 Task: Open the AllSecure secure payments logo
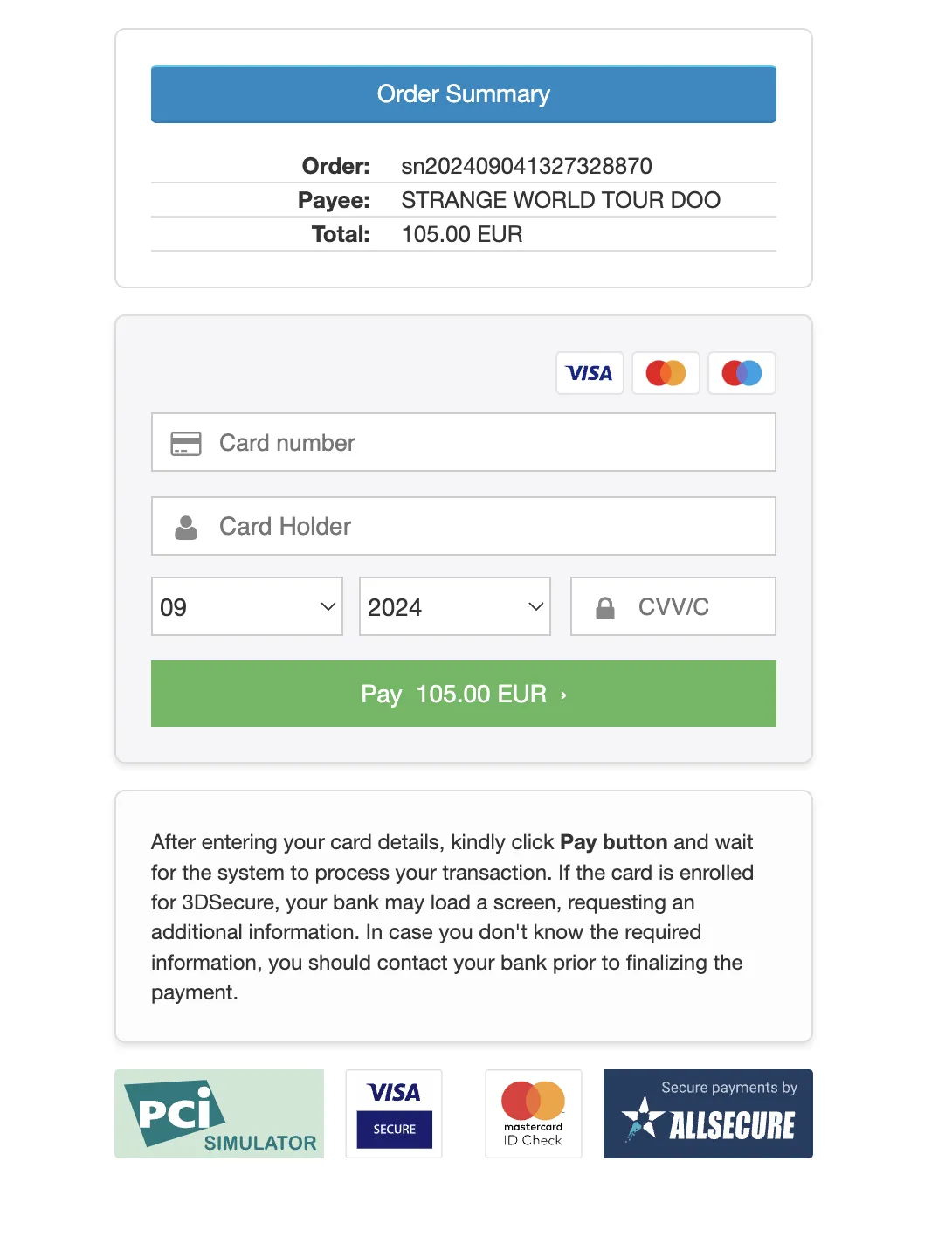click(708, 1114)
